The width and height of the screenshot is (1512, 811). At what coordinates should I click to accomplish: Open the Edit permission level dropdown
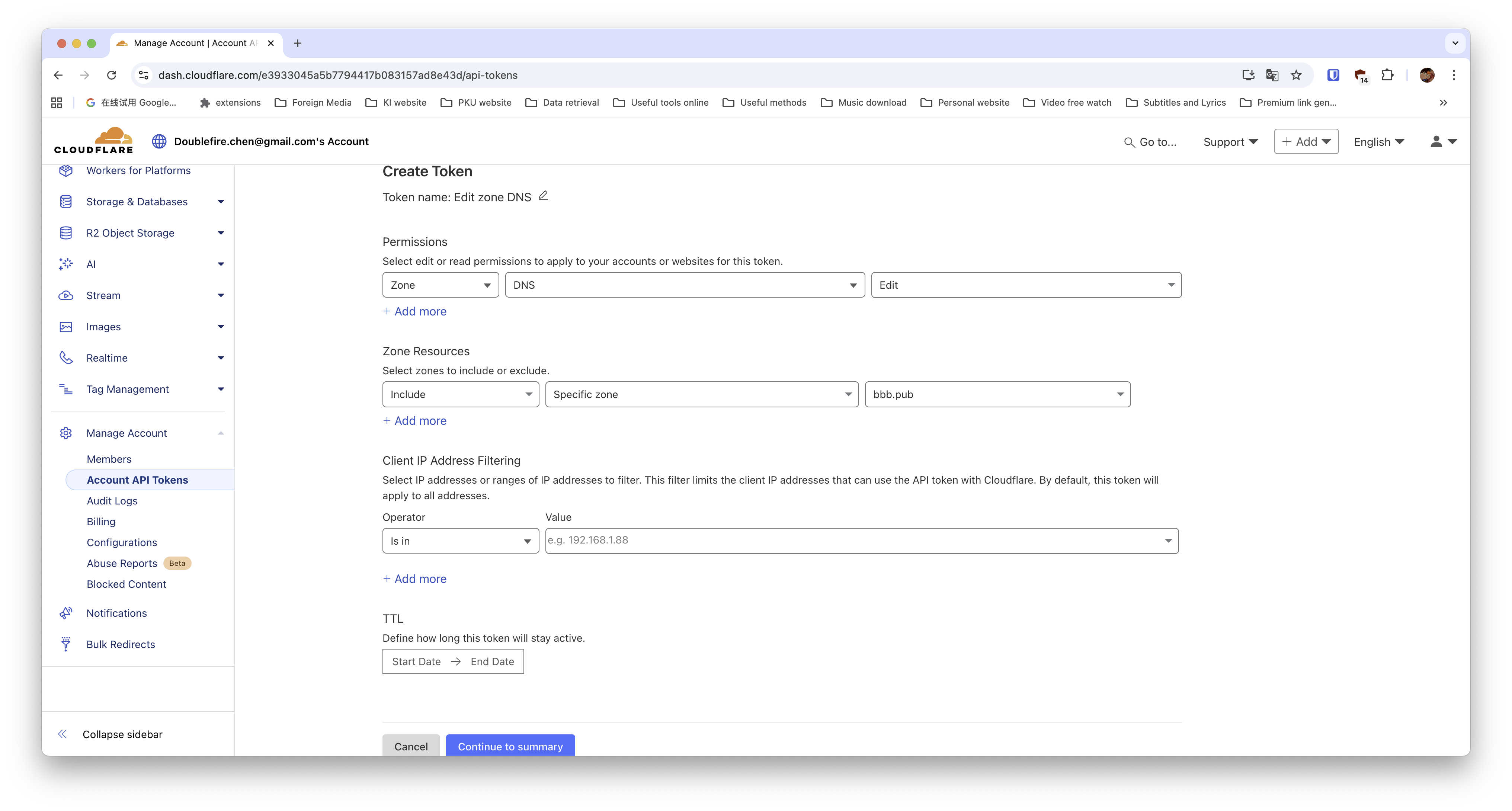1026,285
